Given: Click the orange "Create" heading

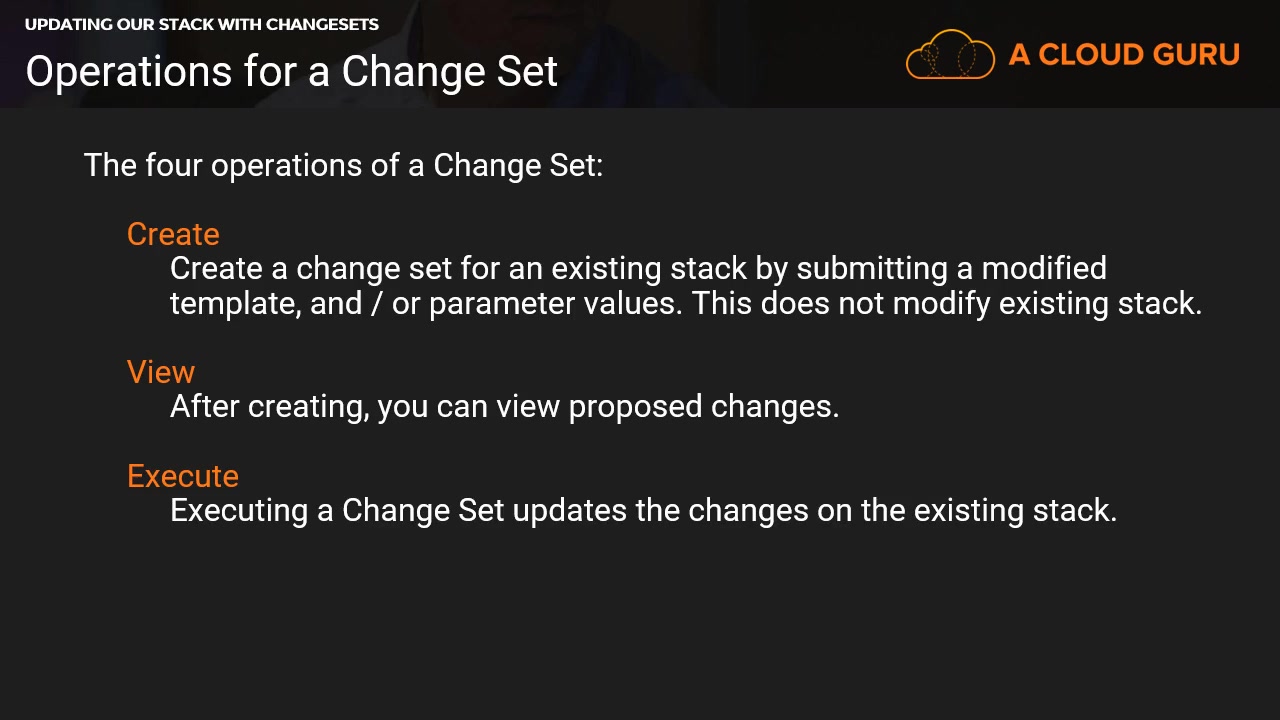Looking at the screenshot, I should point(173,234).
